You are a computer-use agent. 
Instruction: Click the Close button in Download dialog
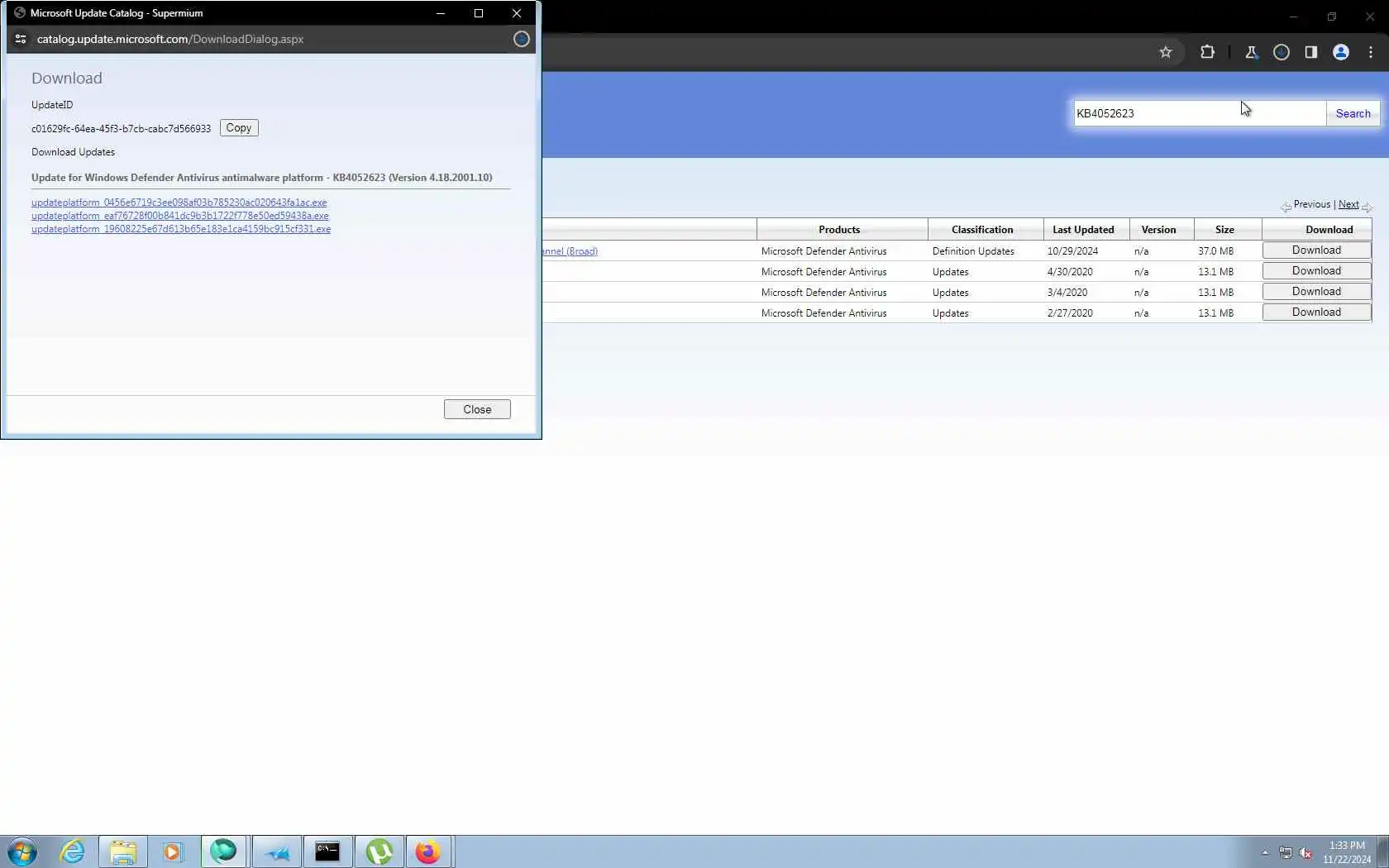tap(477, 409)
